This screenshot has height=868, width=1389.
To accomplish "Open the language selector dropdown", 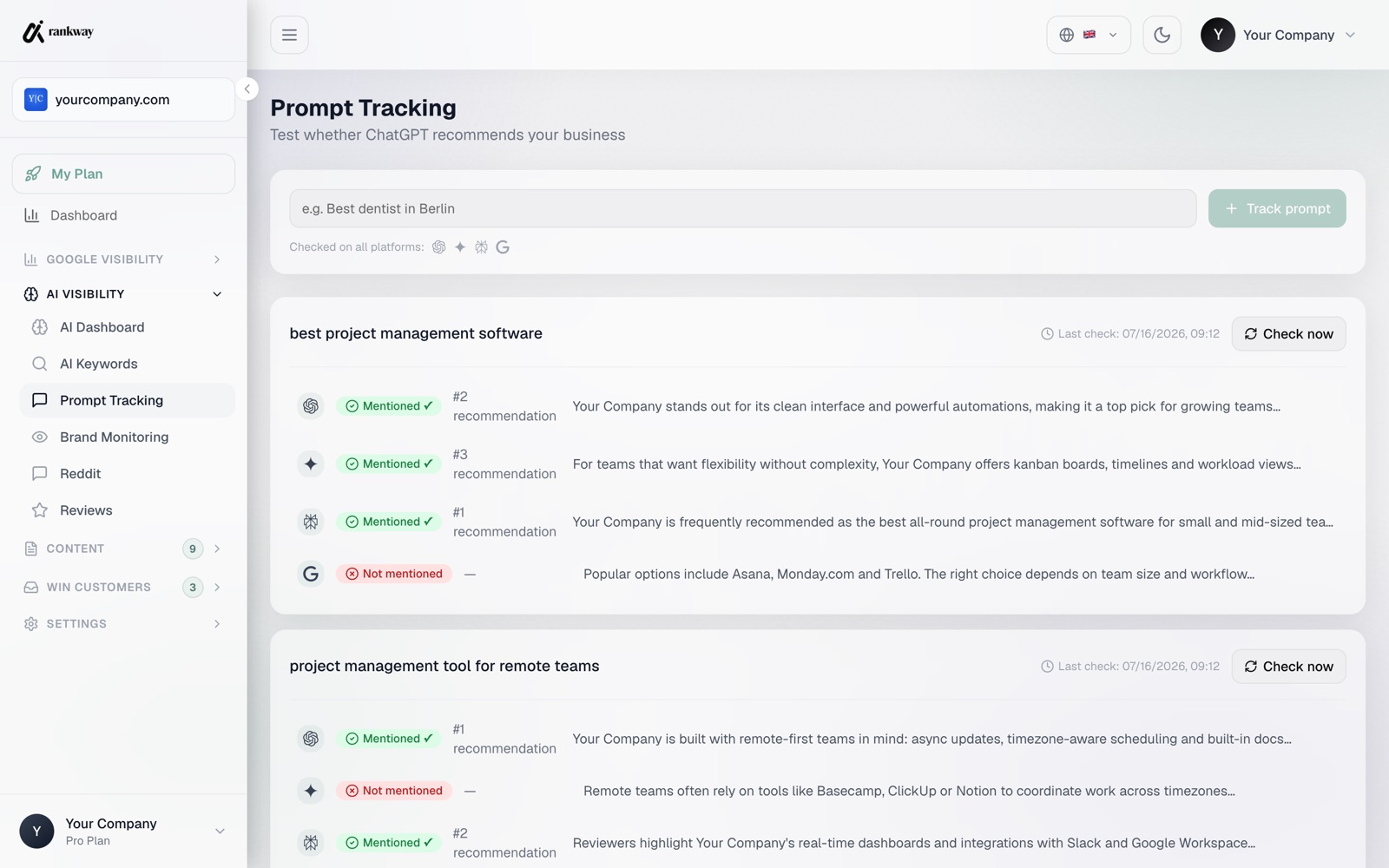I will (1089, 35).
